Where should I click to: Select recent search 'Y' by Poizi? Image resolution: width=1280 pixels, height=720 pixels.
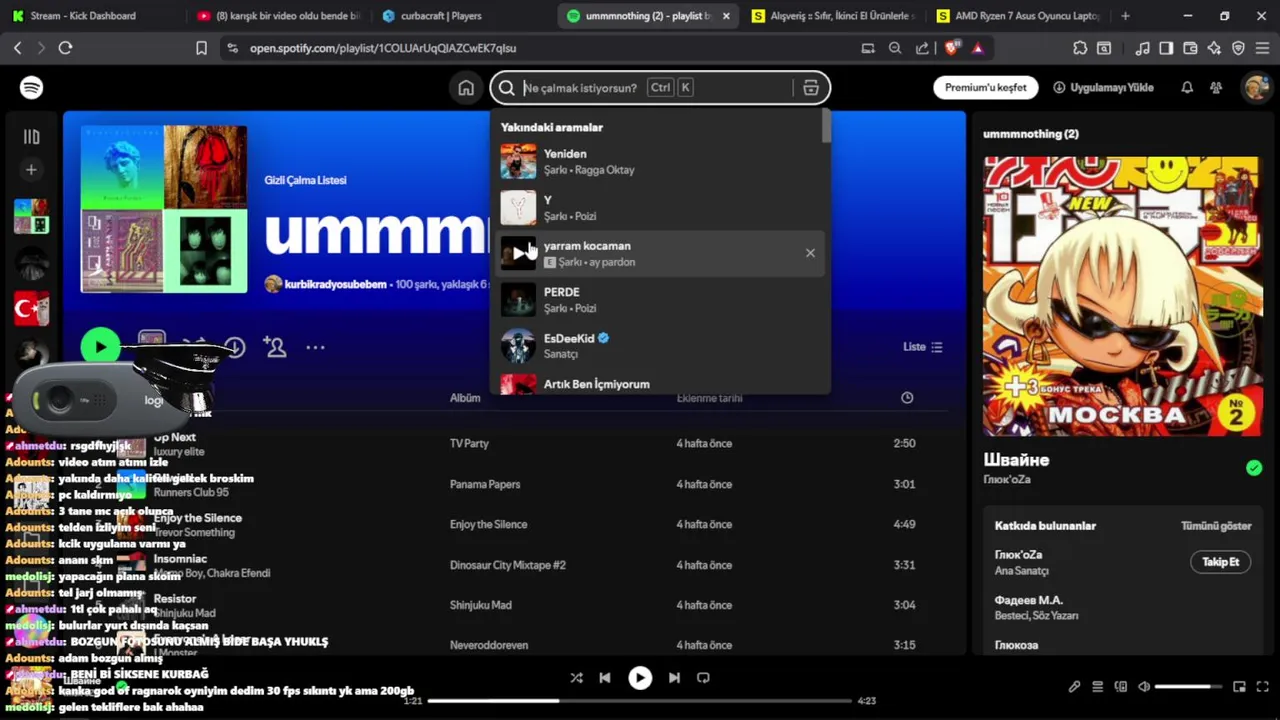(x=660, y=208)
